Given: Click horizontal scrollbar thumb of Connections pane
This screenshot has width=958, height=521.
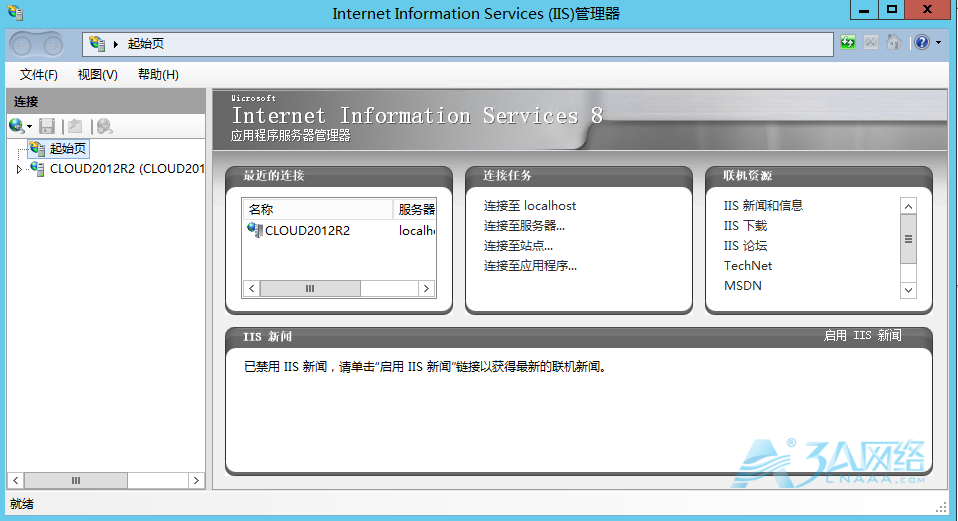Looking at the screenshot, I should point(76,481).
